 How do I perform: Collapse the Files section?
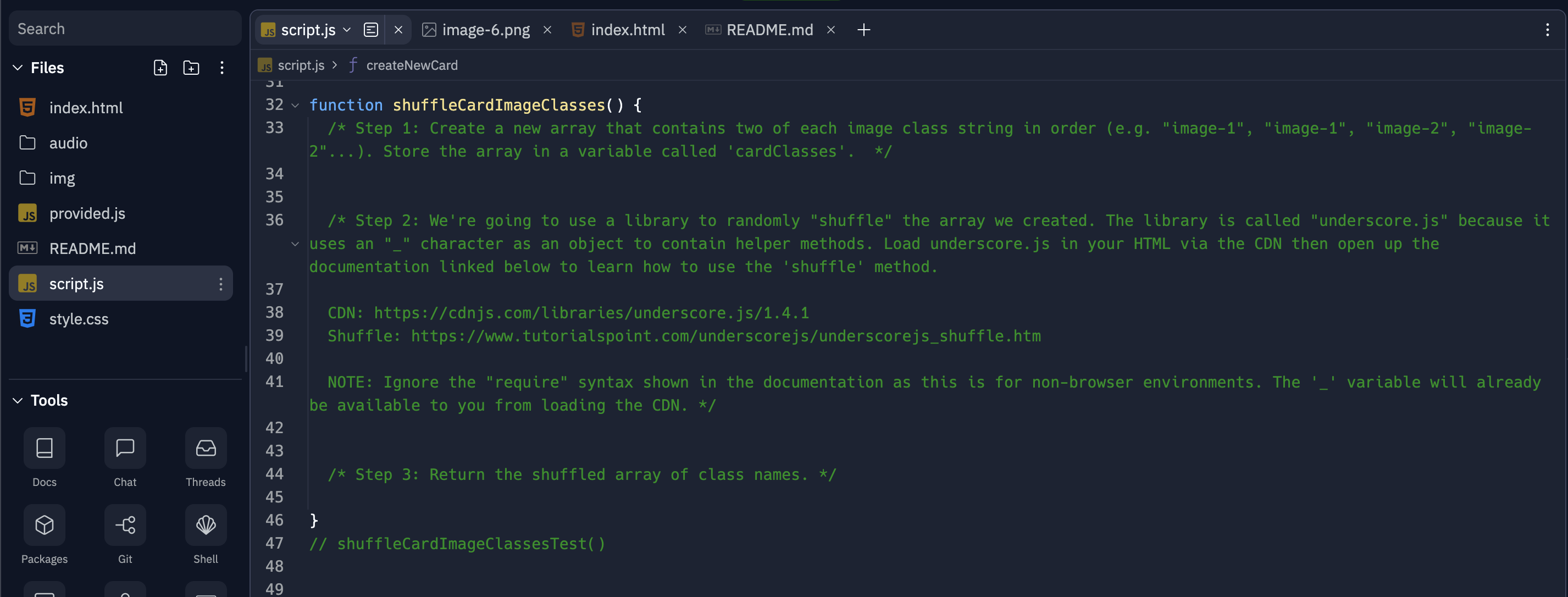pyautogui.click(x=18, y=68)
